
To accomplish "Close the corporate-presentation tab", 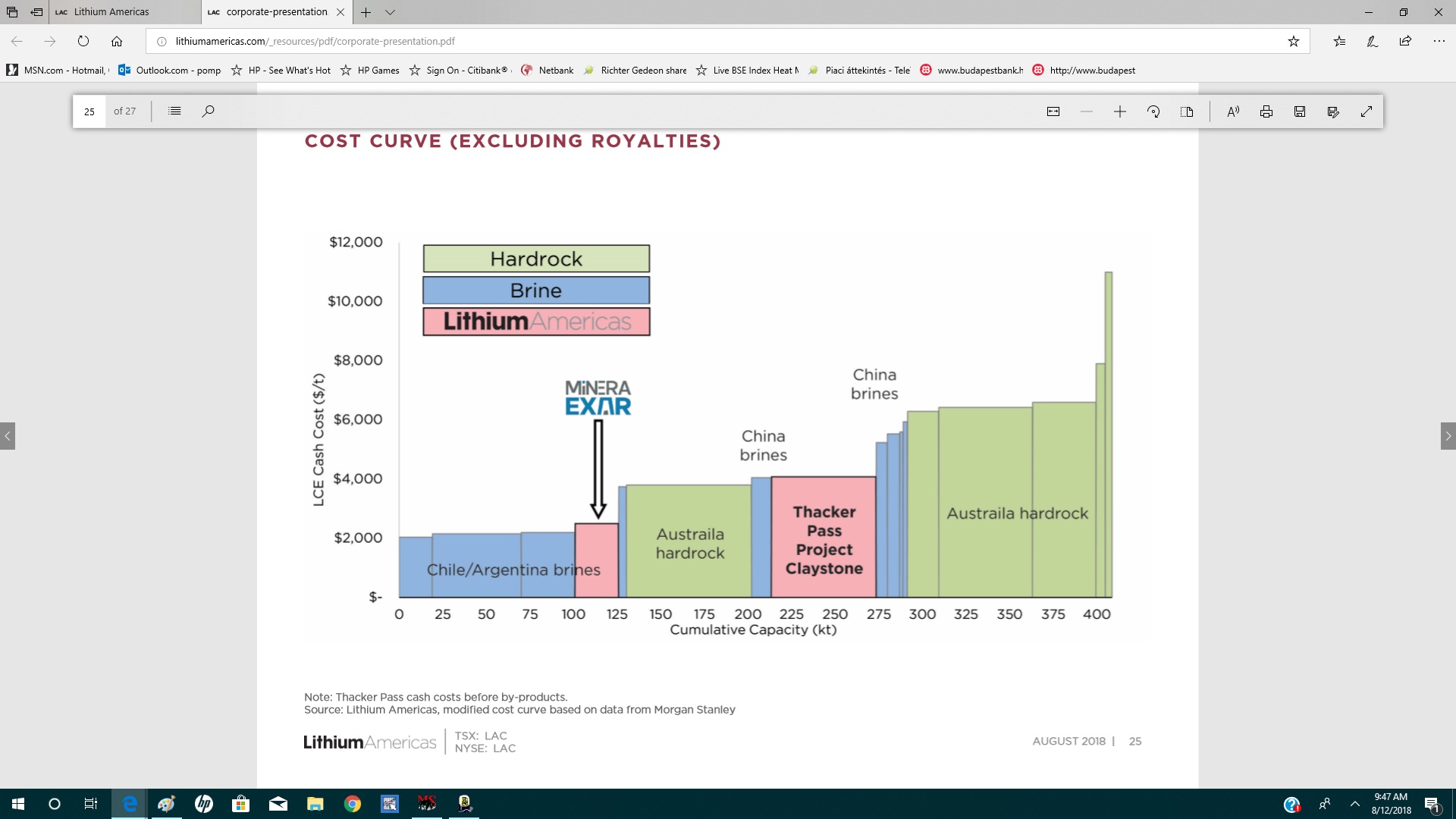I will [x=340, y=12].
